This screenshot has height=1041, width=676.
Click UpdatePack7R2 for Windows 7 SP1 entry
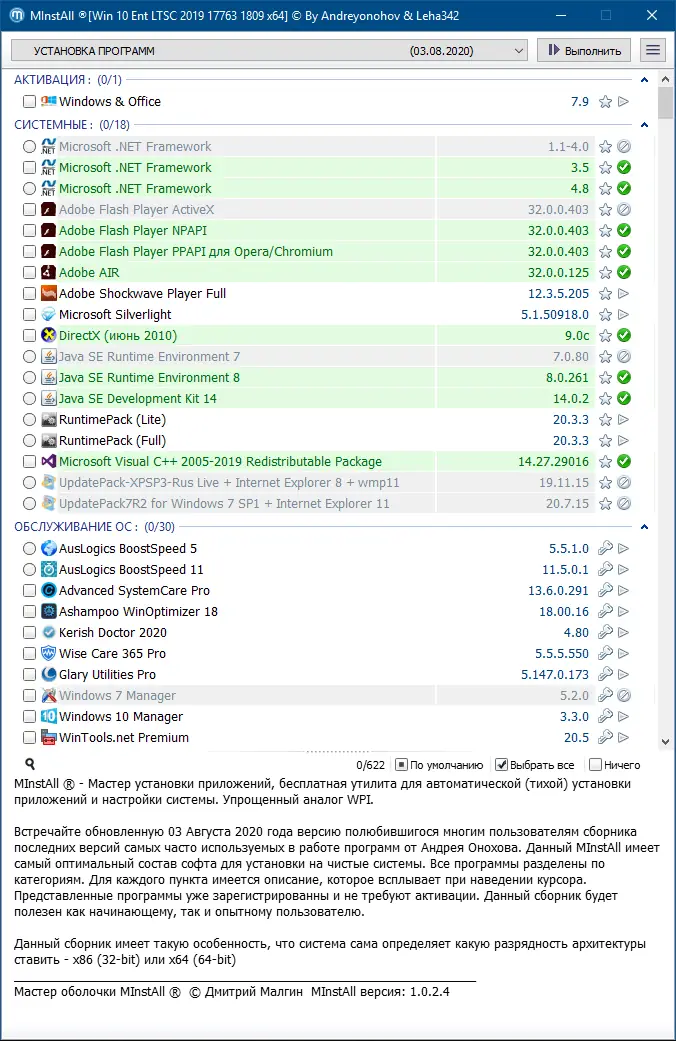click(x=224, y=503)
